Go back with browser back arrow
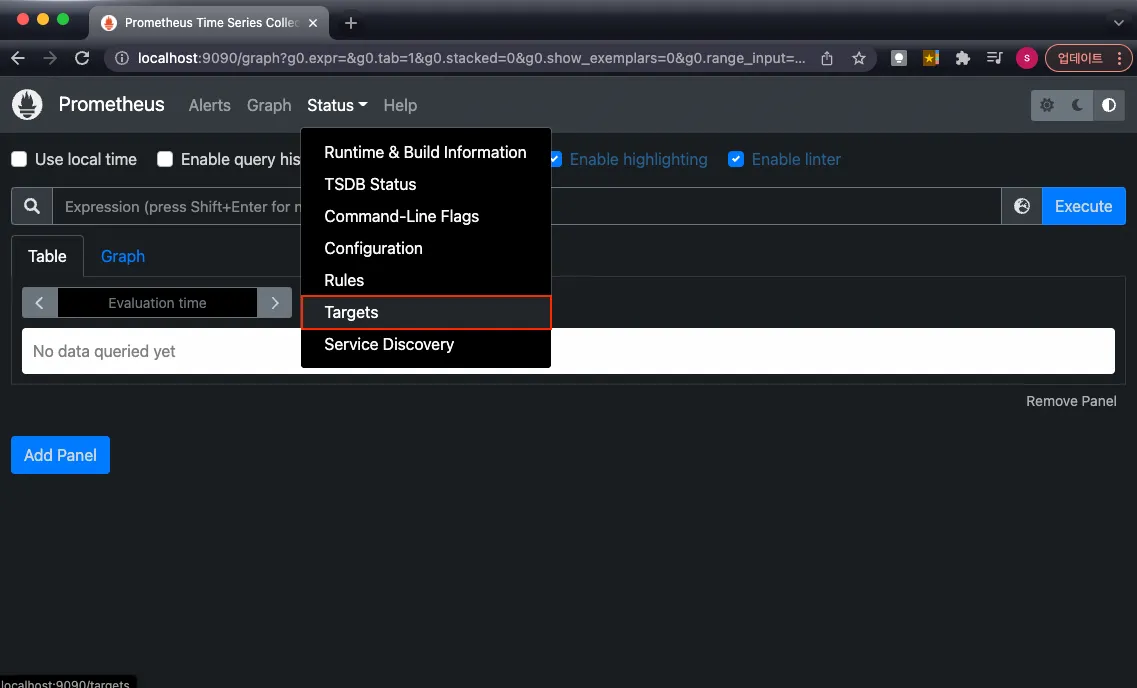 click(18, 58)
